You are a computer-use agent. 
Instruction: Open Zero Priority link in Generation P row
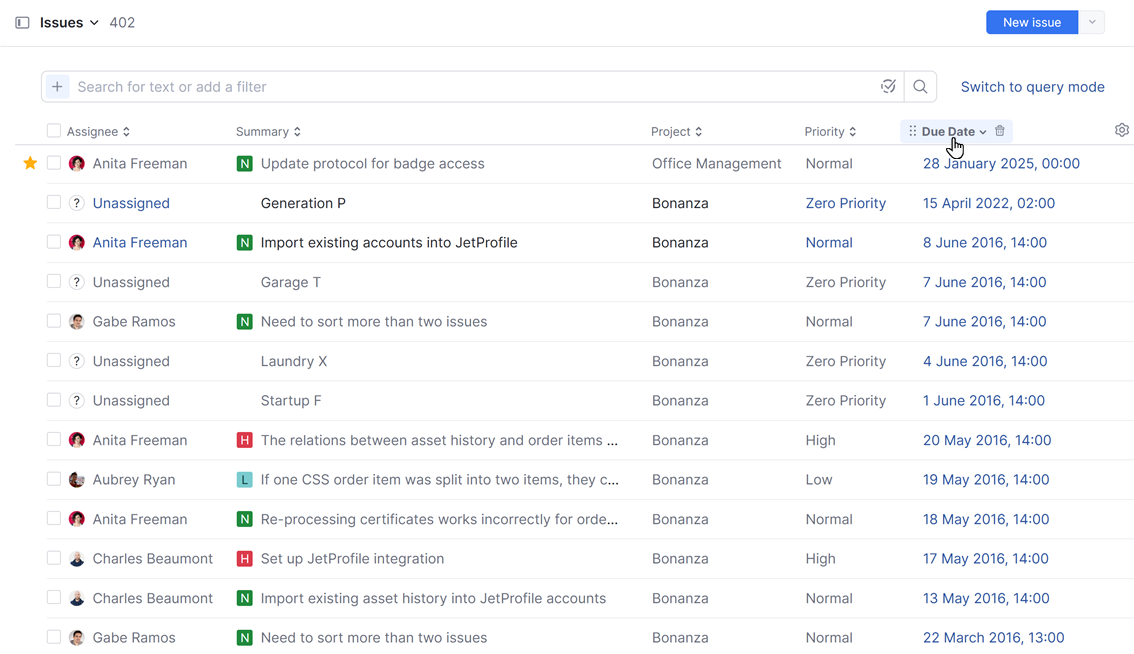click(845, 203)
